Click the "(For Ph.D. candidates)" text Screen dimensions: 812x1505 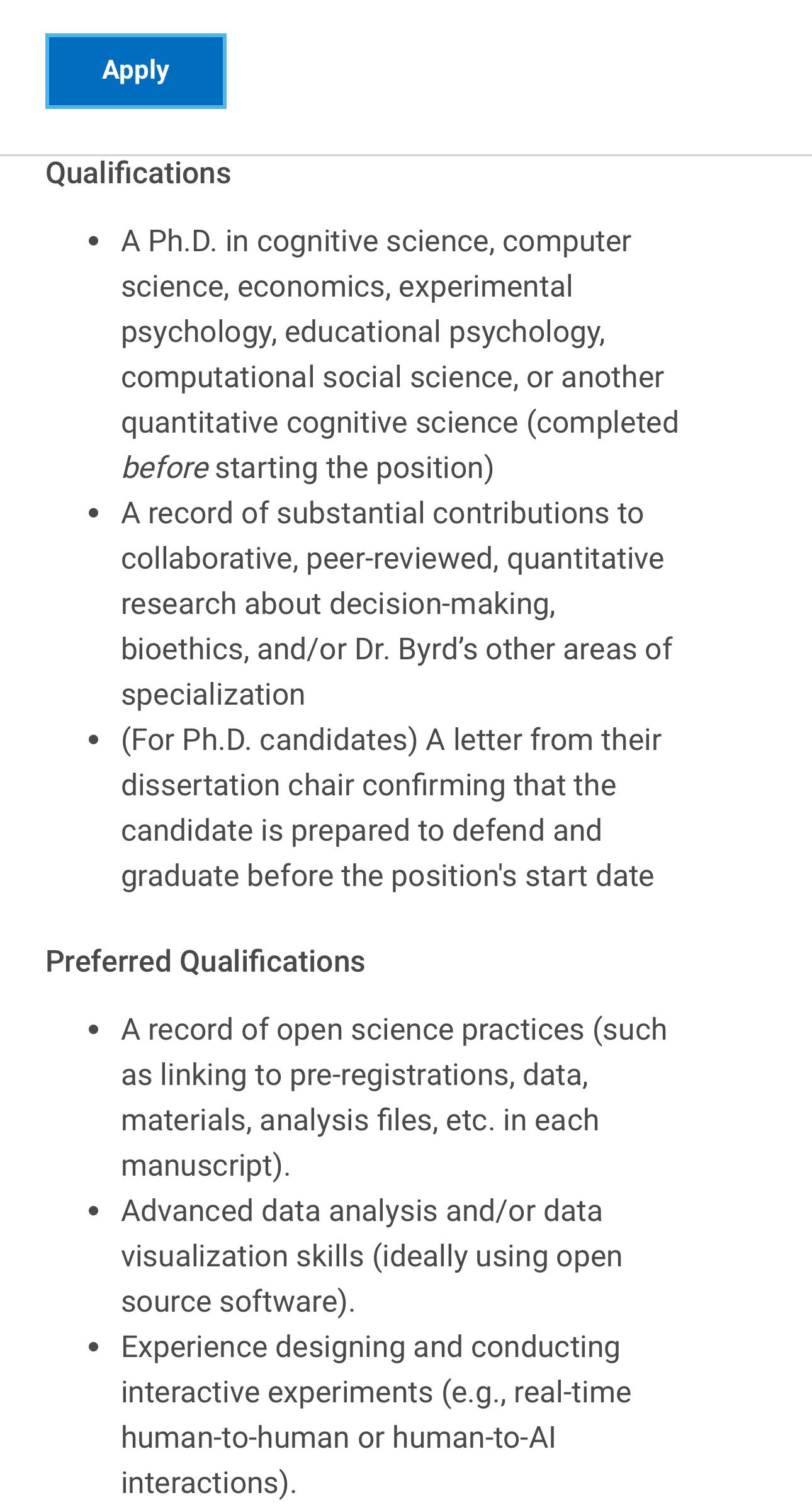[x=269, y=740]
